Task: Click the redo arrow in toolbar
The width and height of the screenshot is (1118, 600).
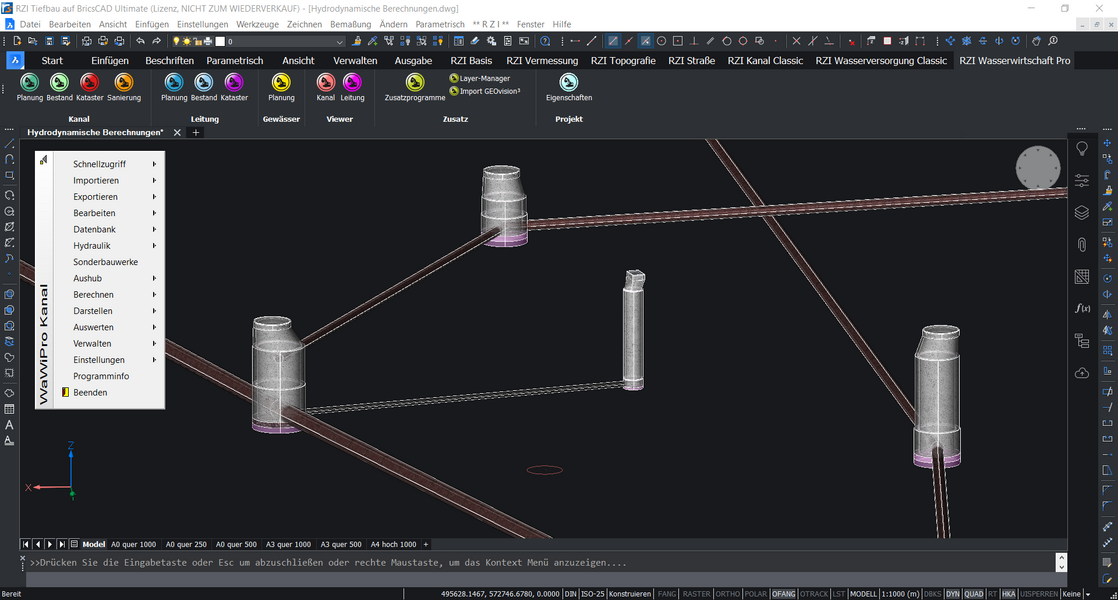Action: coord(156,41)
